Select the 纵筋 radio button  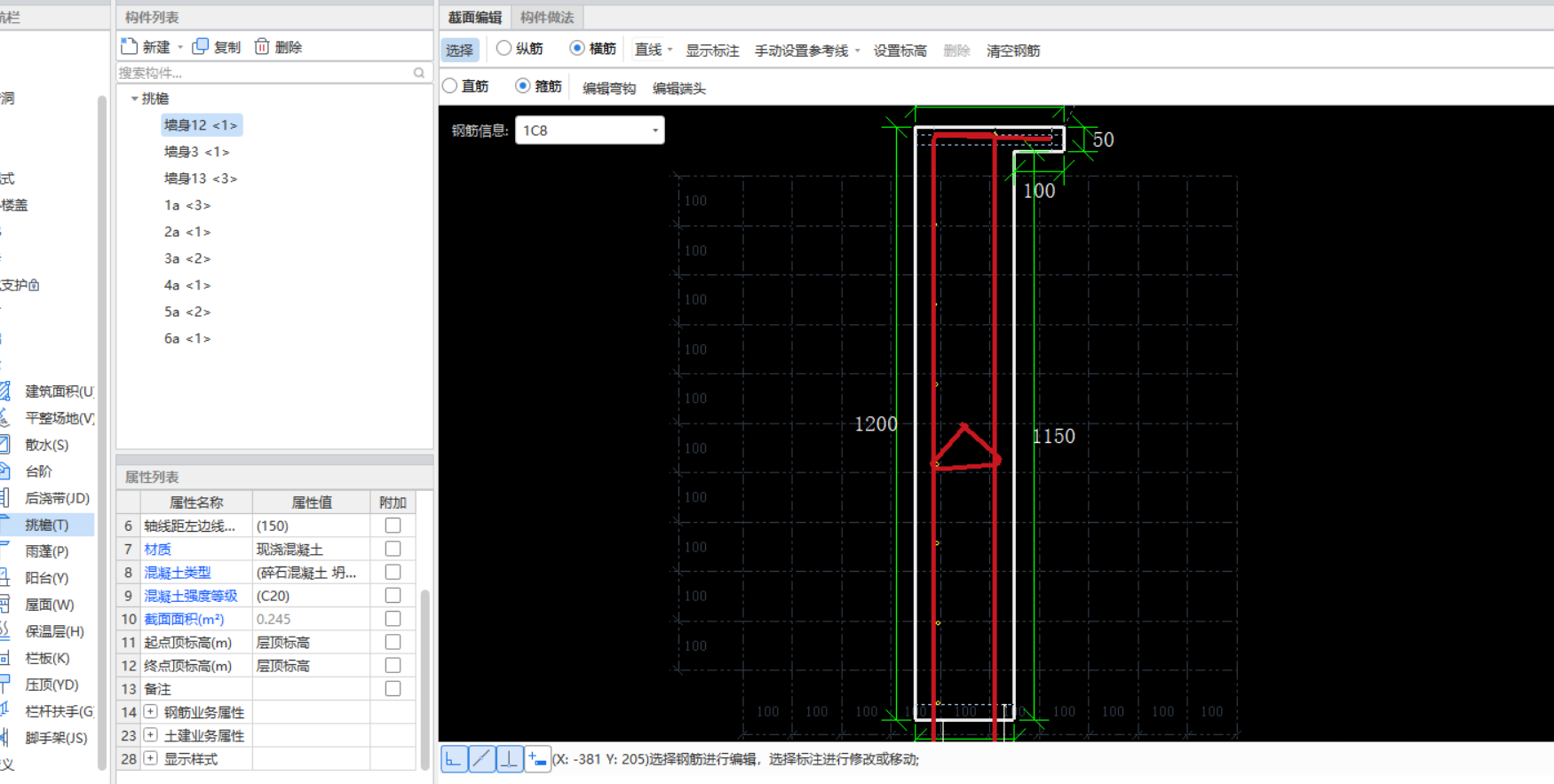pos(503,48)
